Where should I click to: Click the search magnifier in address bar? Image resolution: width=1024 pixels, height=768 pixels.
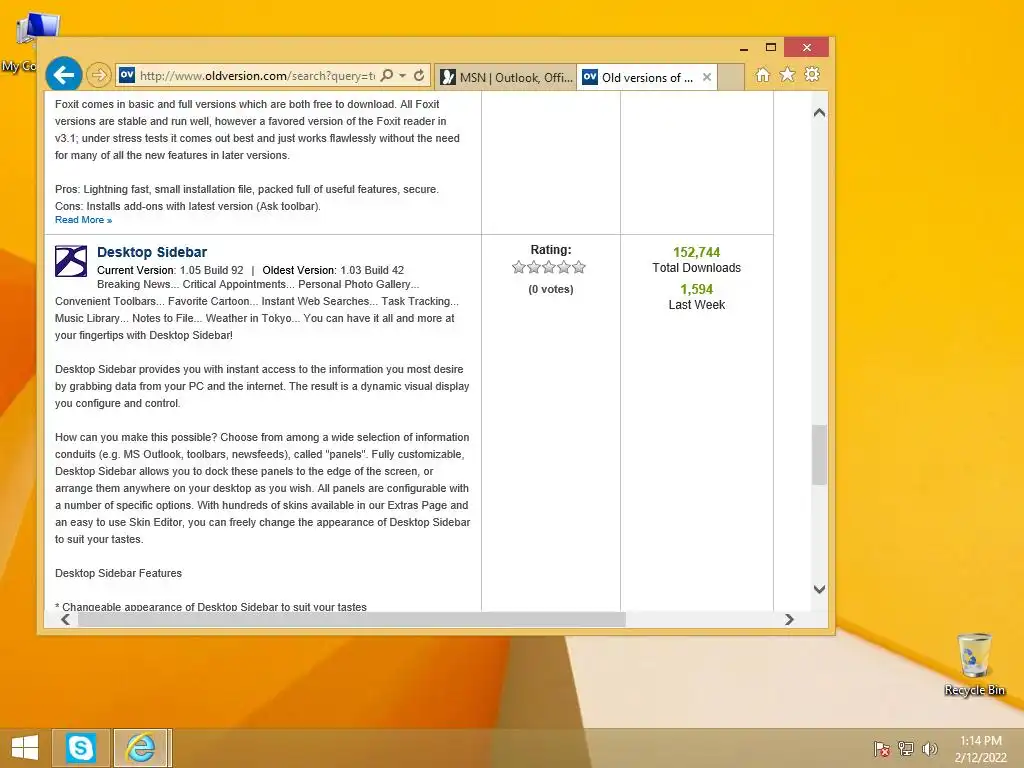387,76
